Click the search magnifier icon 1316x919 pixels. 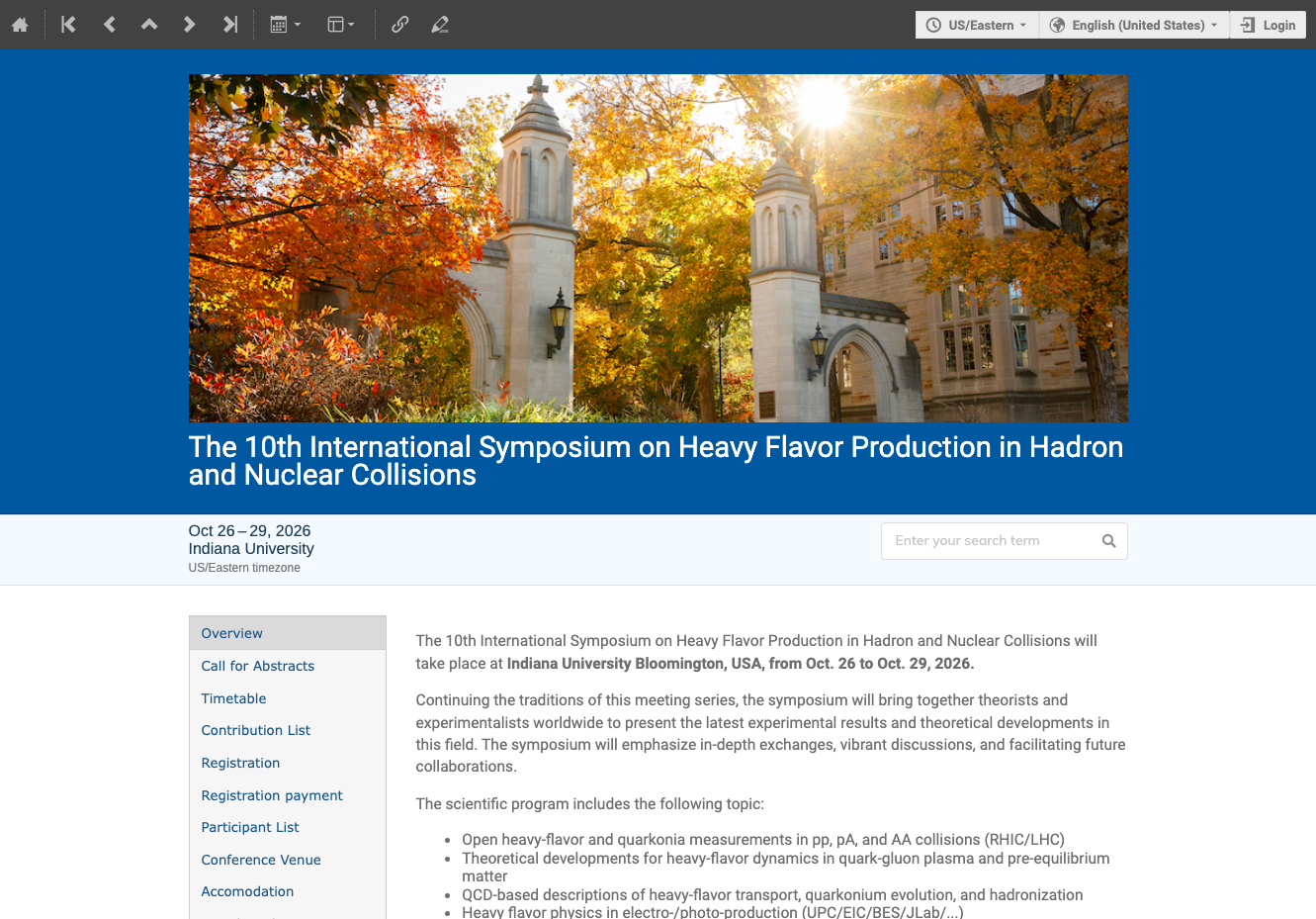point(1108,541)
